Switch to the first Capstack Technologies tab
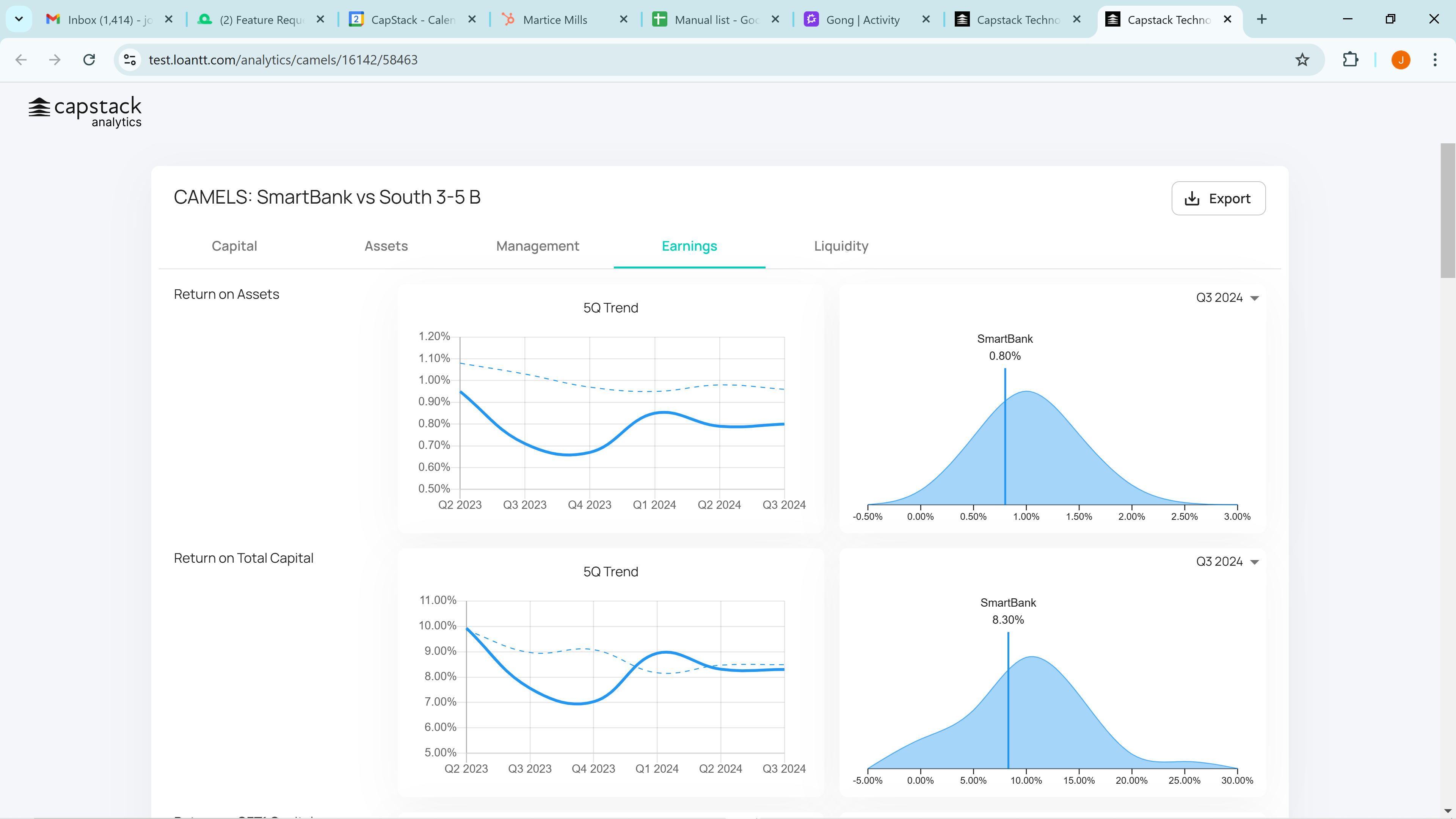The width and height of the screenshot is (1456, 819). [x=1018, y=20]
